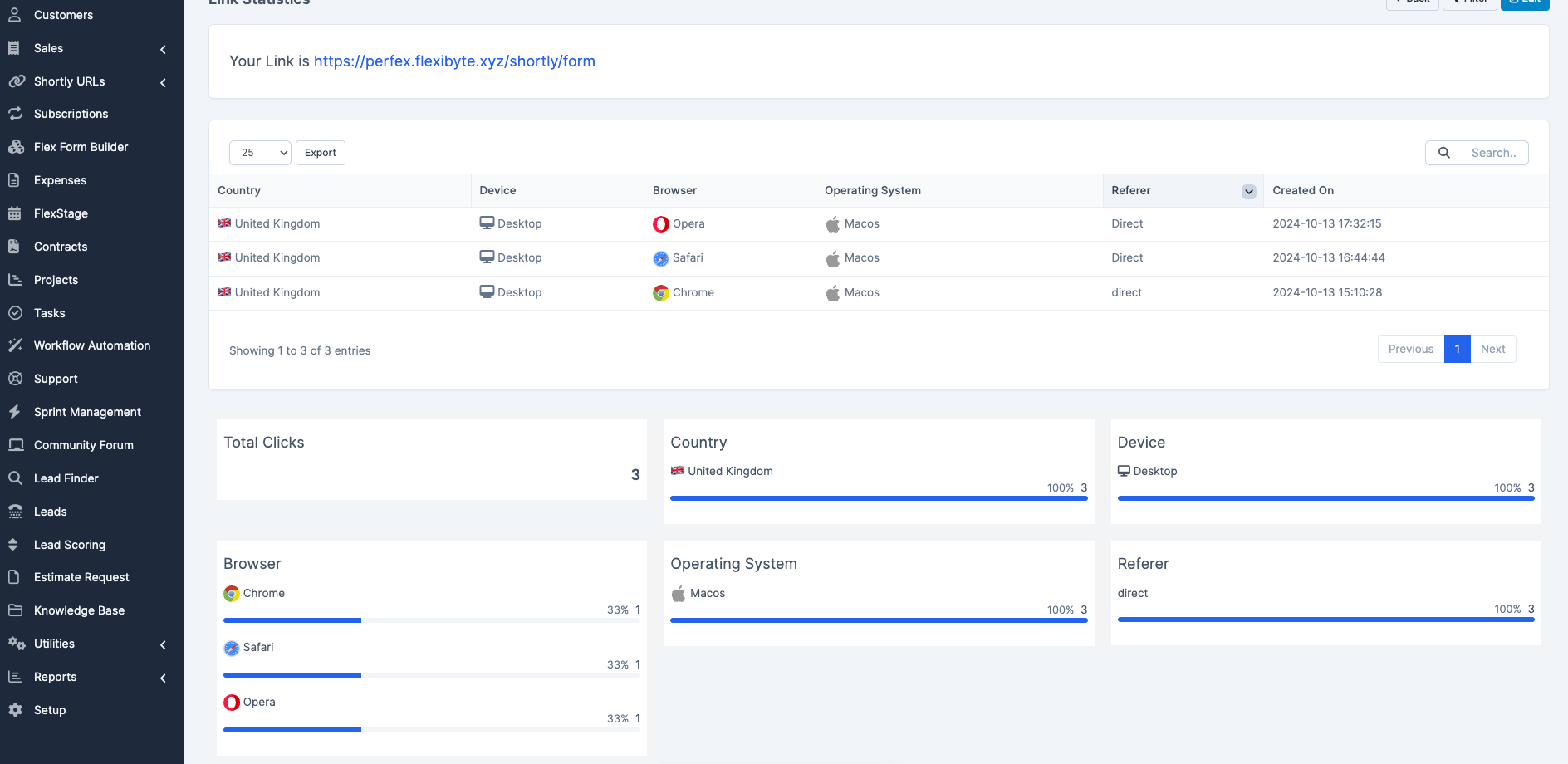Open the Community Forum menu item

tap(84, 445)
